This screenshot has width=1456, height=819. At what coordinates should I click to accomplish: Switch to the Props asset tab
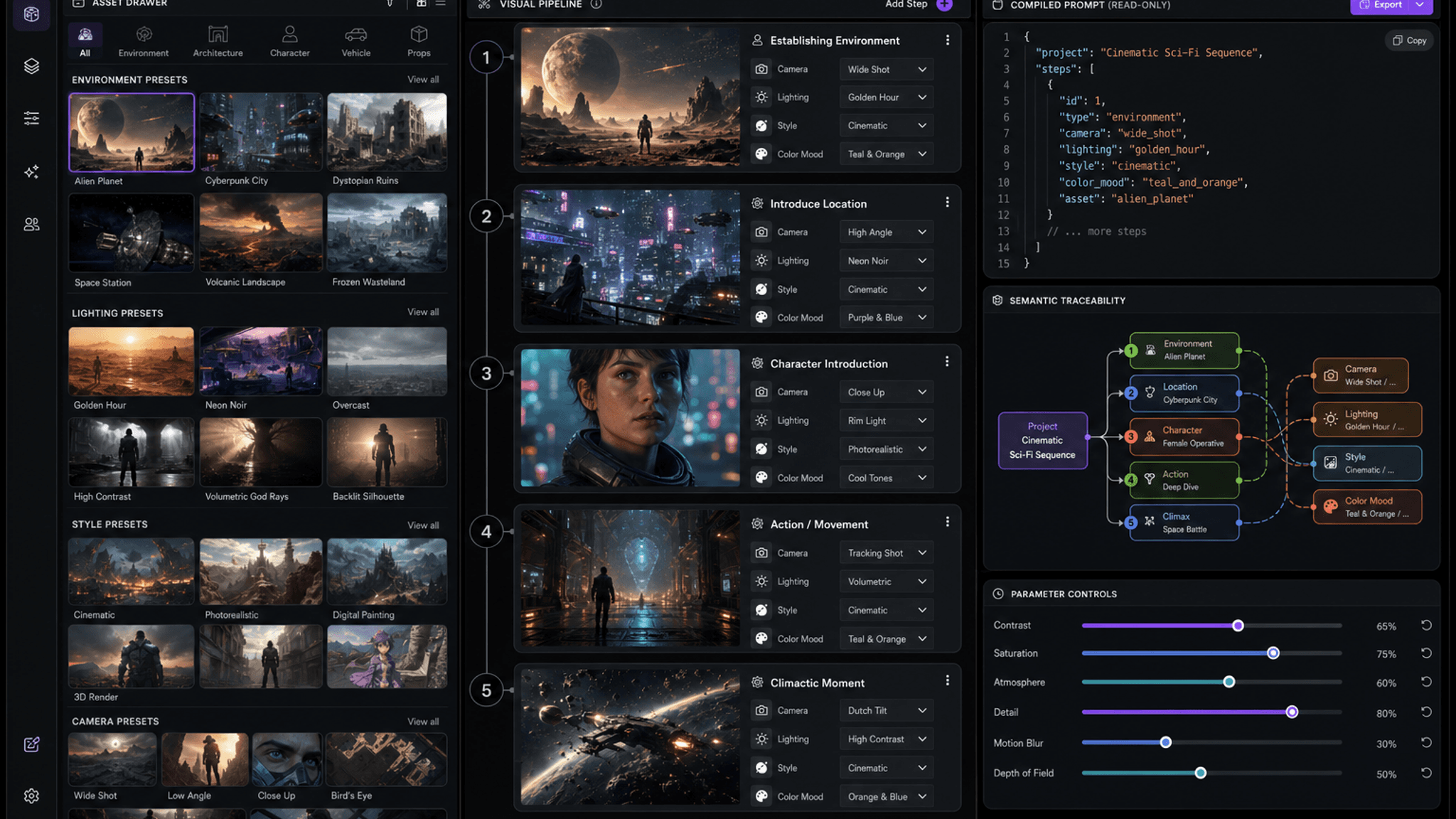419,41
